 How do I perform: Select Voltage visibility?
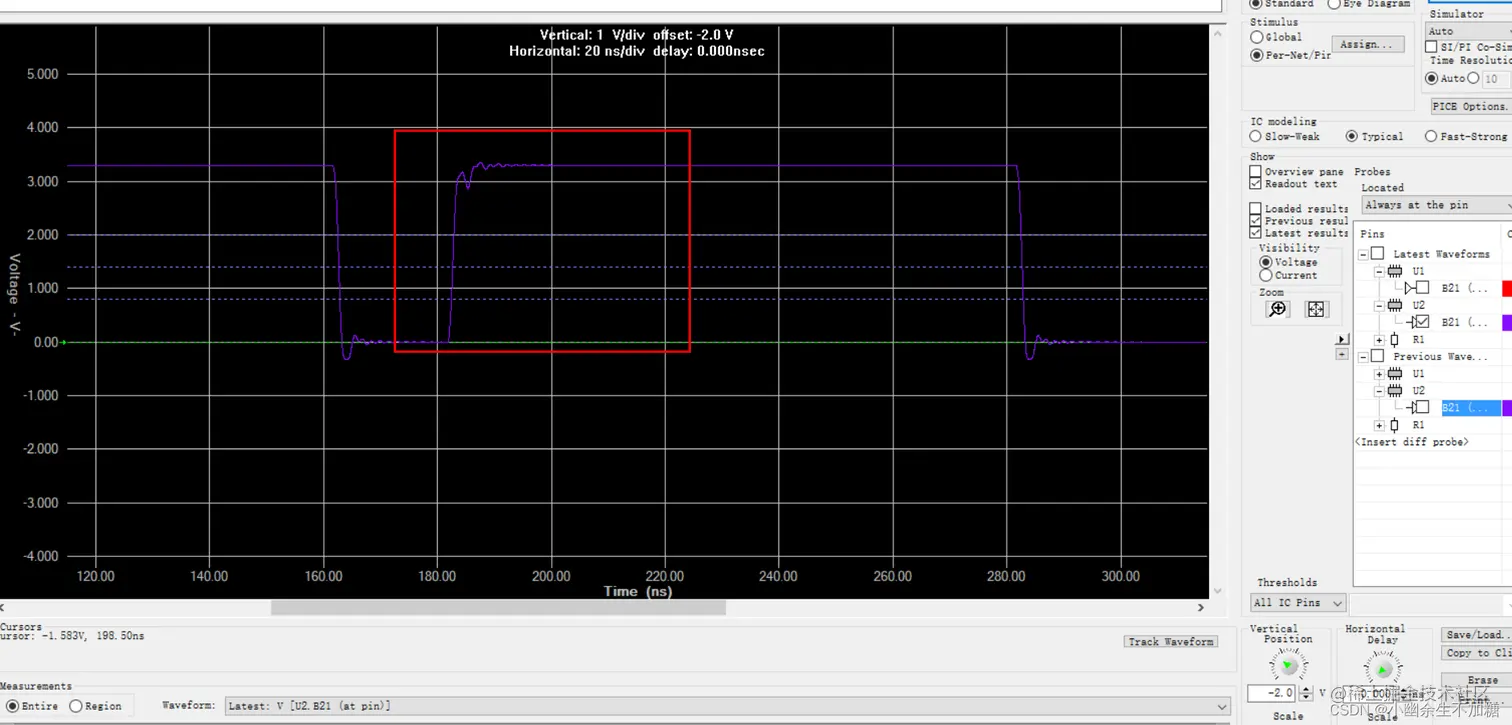tap(1266, 262)
